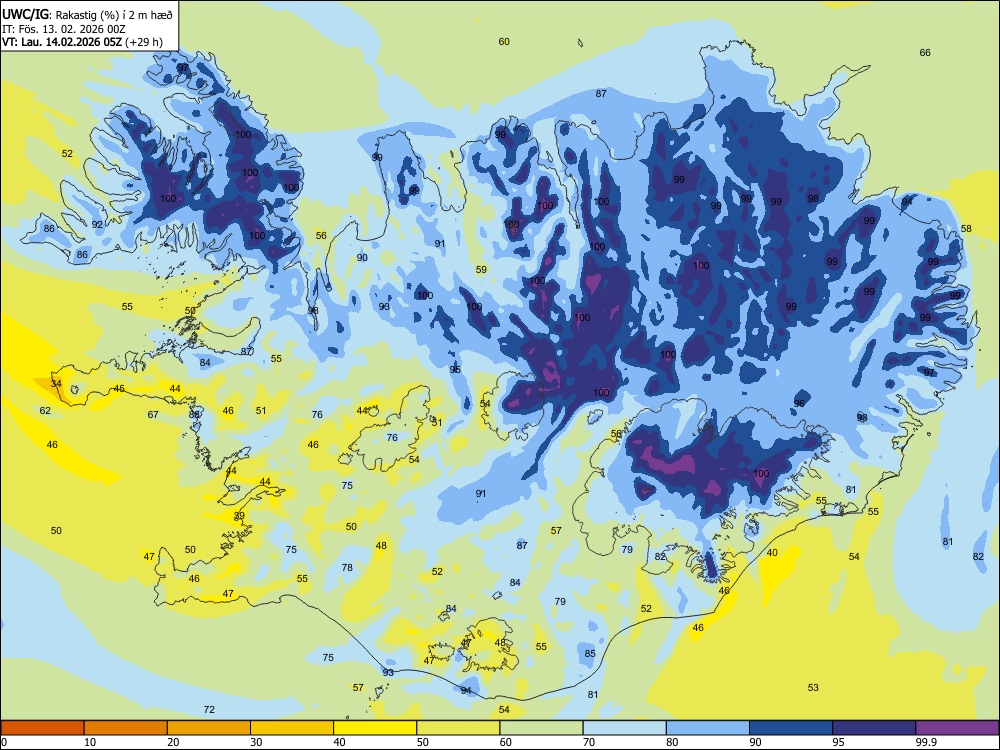
Task: Select the map value '72' near the bottom edge
Action: 209,710
